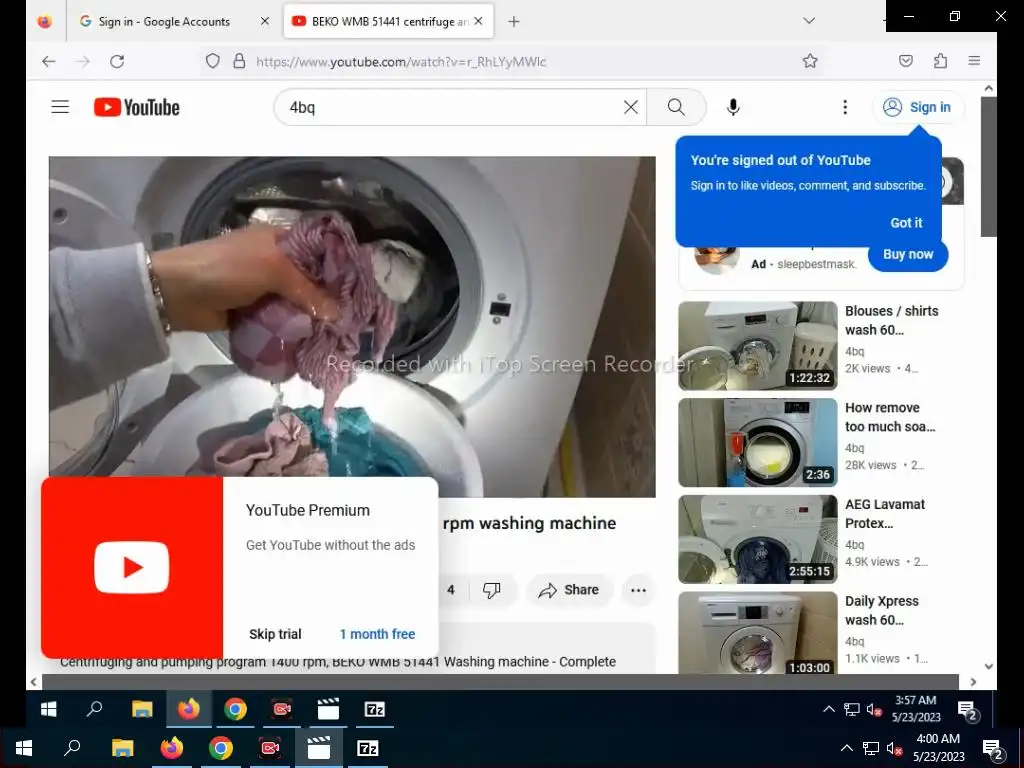Bookmark this page with the star icon
The image size is (1024, 768).
point(810,61)
